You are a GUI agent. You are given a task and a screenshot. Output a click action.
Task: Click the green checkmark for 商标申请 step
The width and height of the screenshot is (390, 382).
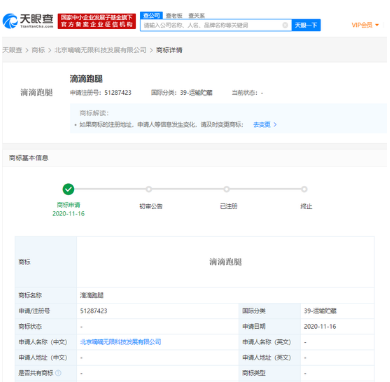tap(68, 189)
